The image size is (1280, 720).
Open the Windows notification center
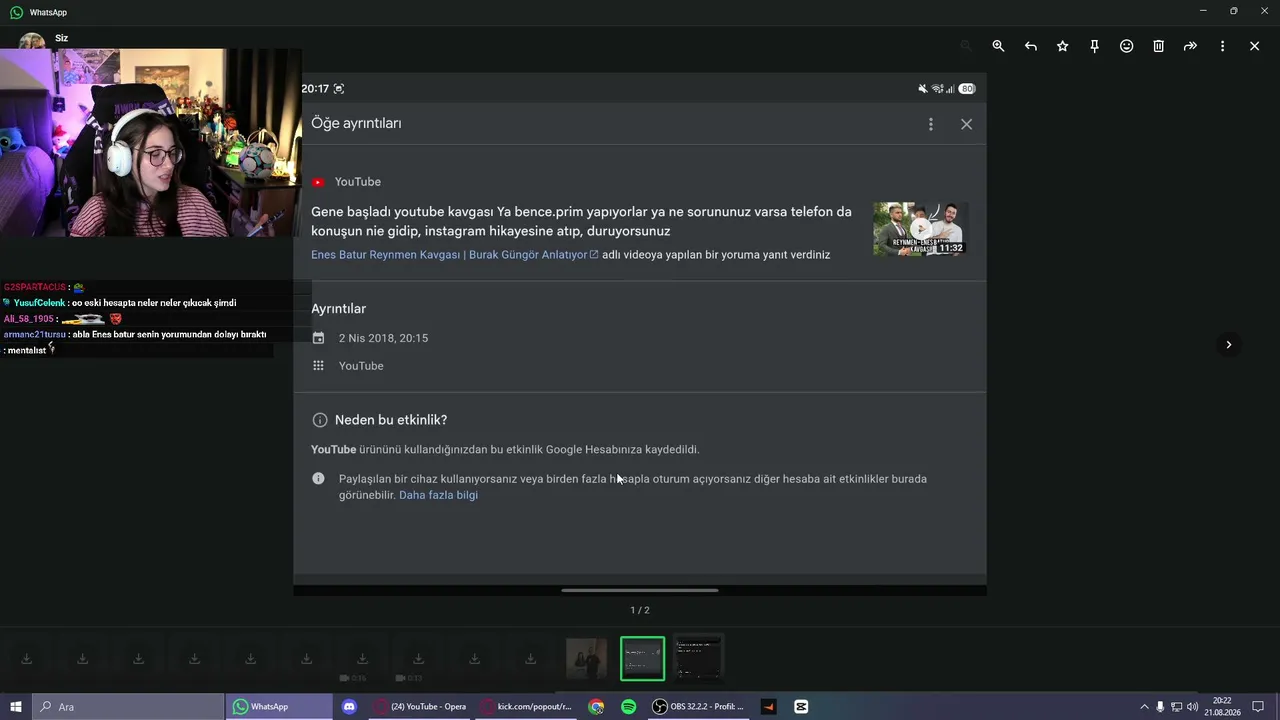point(1258,707)
